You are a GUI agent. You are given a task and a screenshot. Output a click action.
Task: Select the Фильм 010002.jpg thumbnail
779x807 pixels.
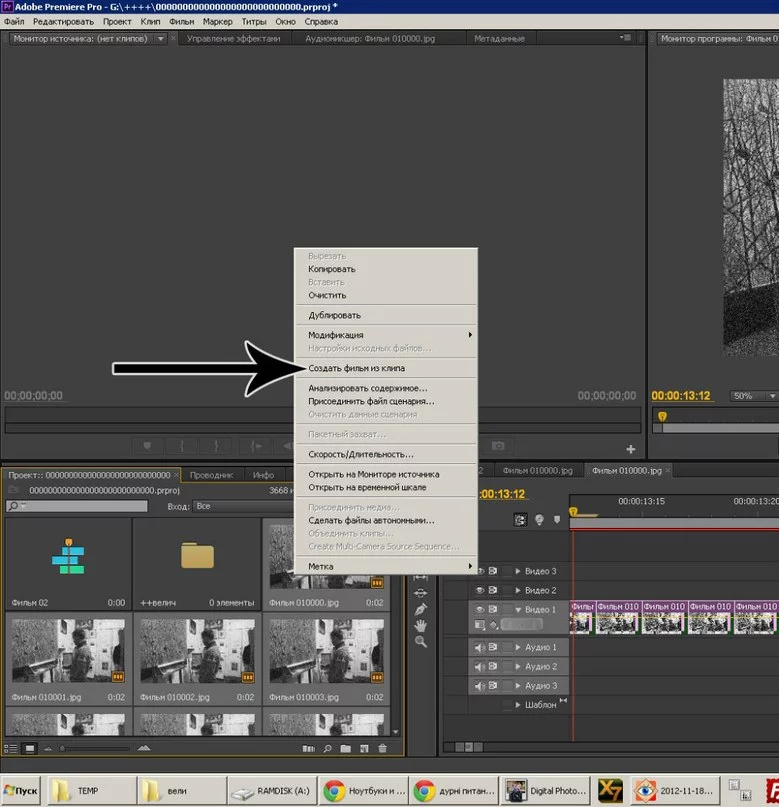[x=197, y=650]
